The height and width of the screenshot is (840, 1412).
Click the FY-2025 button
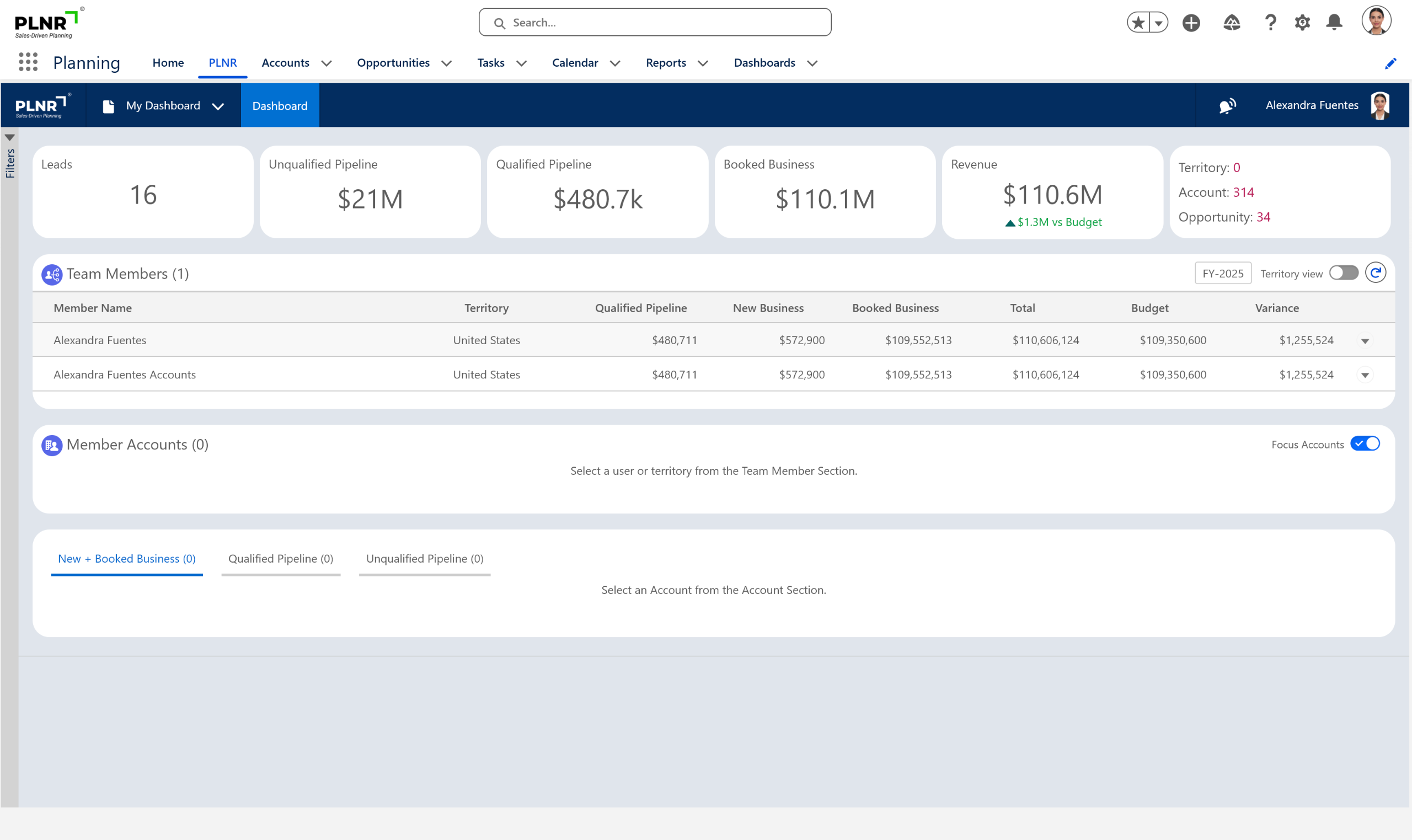[x=1222, y=274]
